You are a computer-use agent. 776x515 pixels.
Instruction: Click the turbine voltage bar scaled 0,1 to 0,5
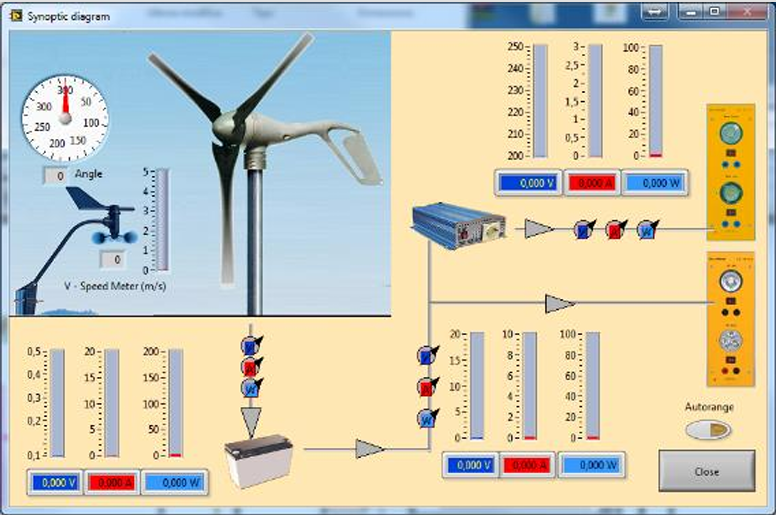57,403
